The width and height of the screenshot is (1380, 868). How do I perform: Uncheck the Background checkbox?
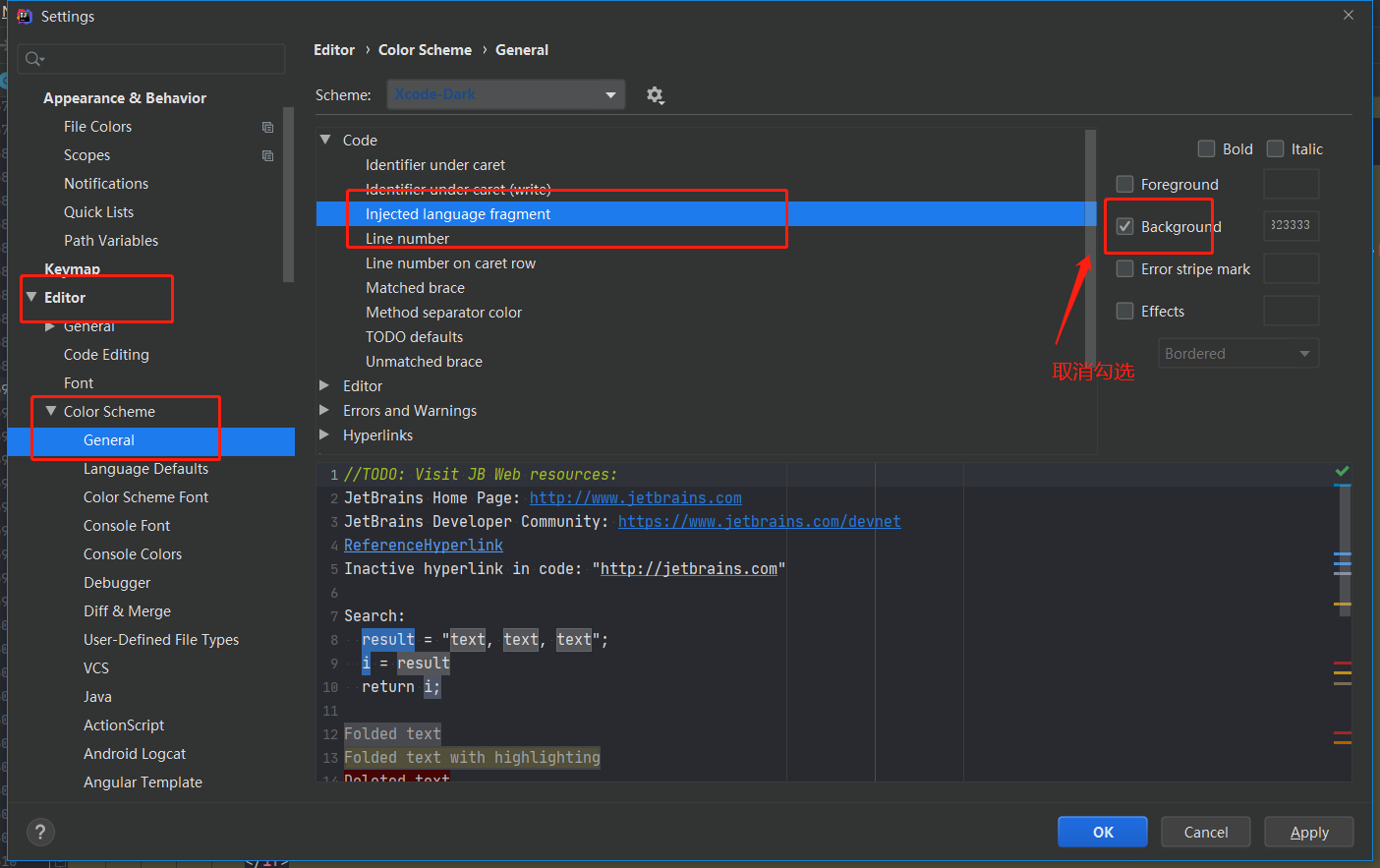coord(1125,226)
